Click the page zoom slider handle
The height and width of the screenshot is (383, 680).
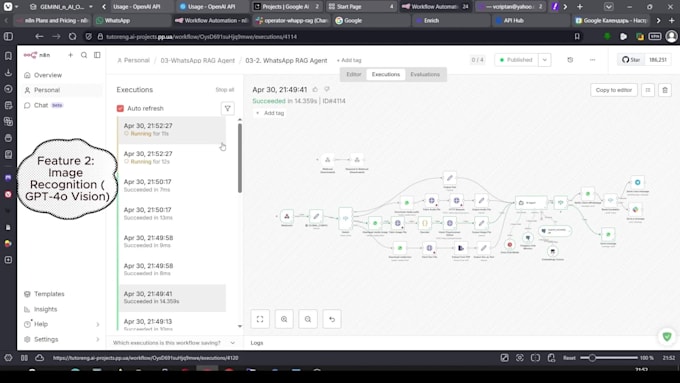592,358
